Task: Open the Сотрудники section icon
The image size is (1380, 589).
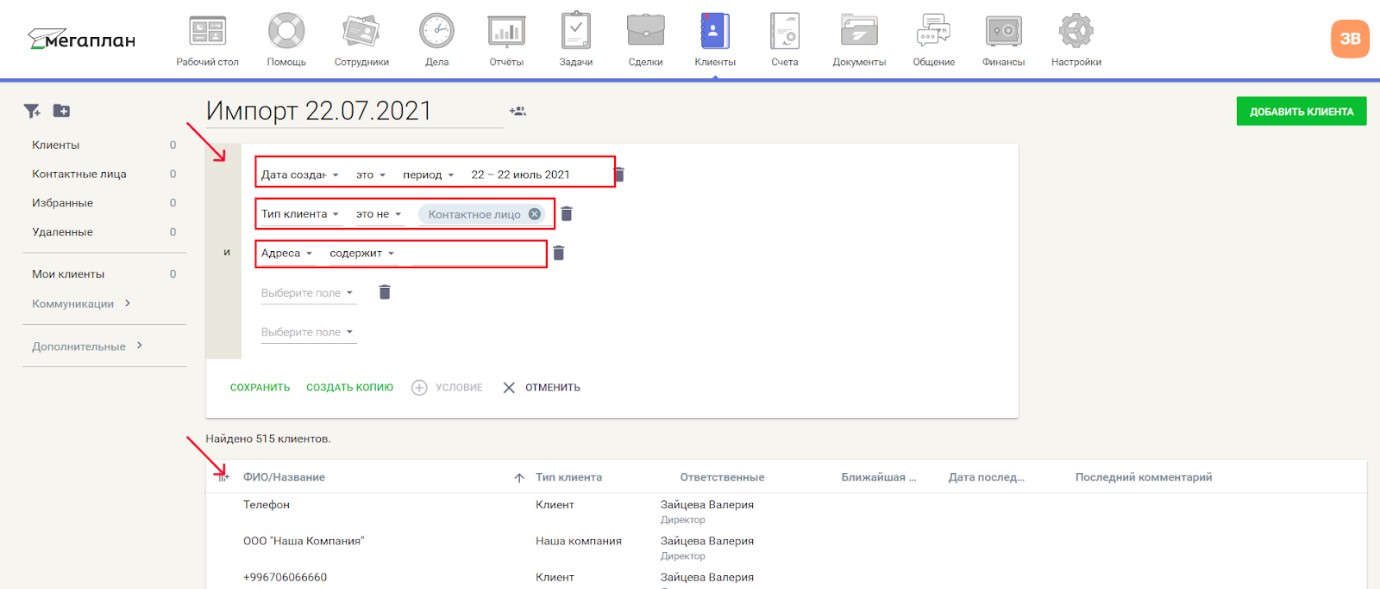Action: tap(361, 31)
